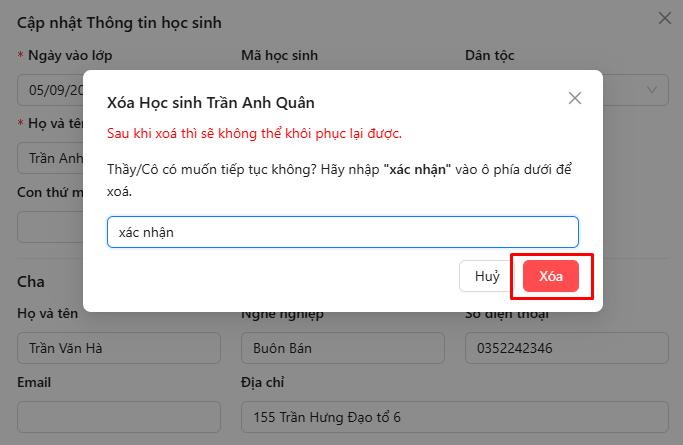Close the Cập nhật Thông tin học sinh panel
Screen dimensions: 683x445
(x=665, y=17)
